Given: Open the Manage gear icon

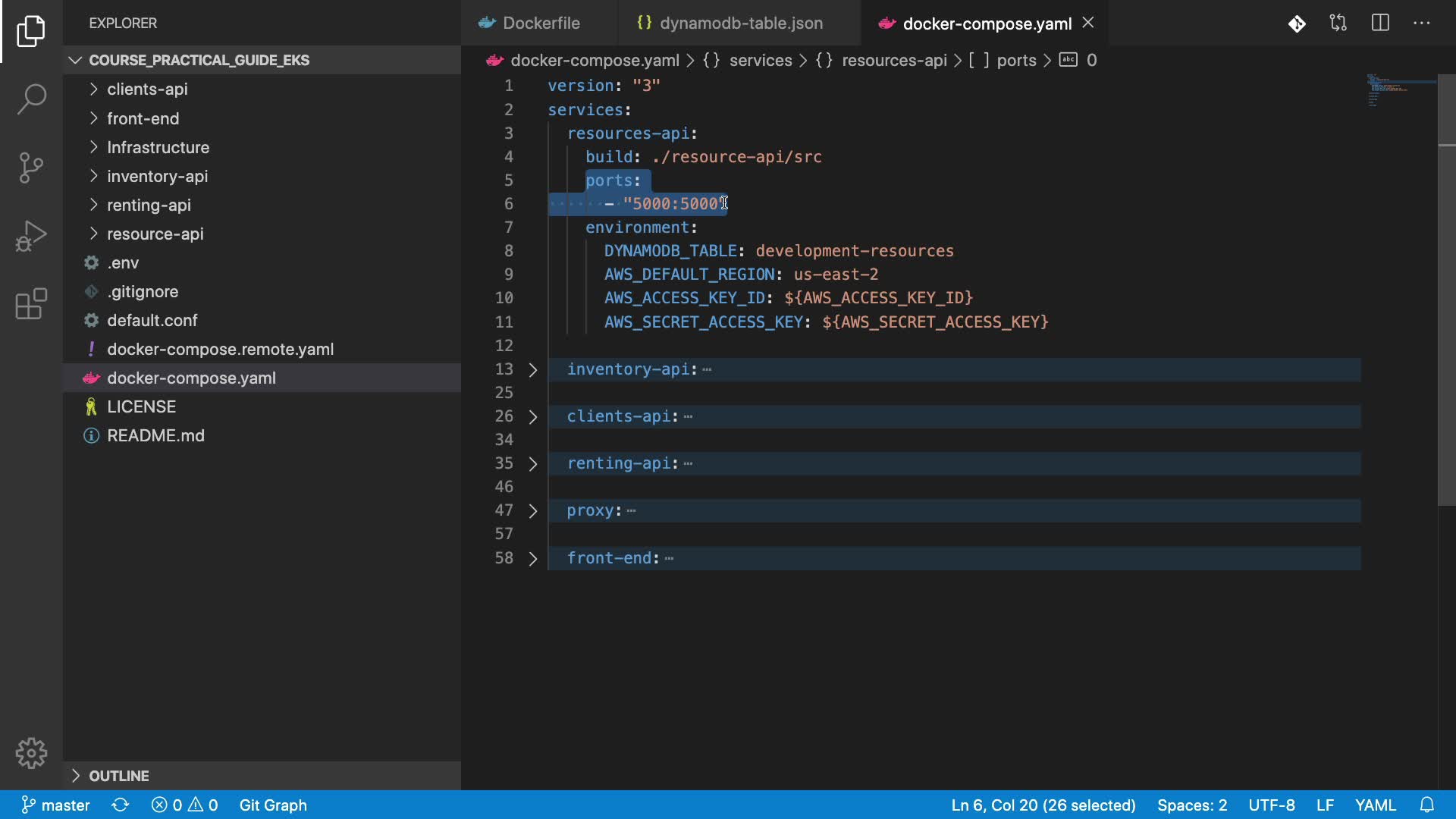Looking at the screenshot, I should (x=31, y=753).
